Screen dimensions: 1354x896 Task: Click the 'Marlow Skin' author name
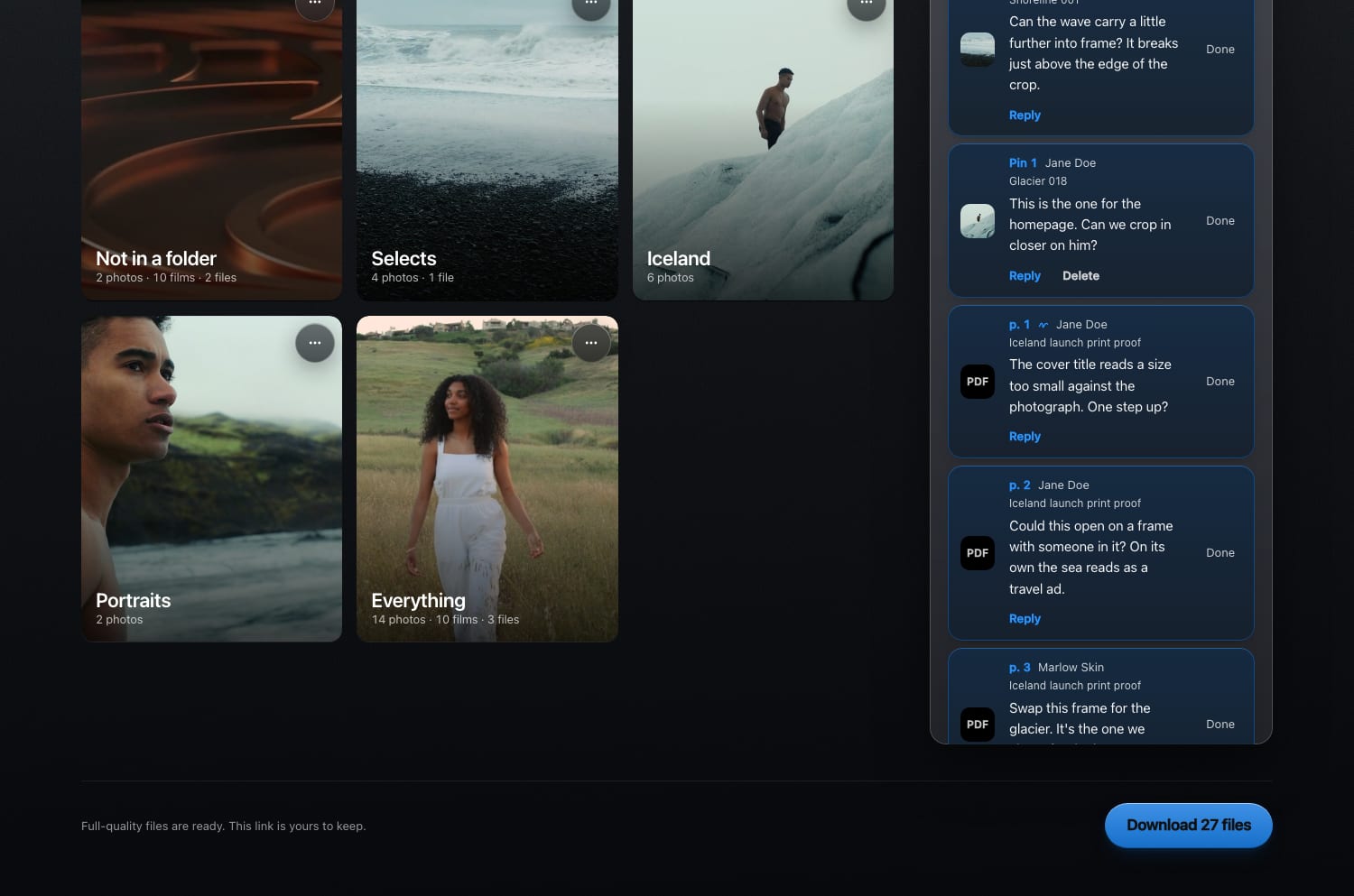tap(1071, 668)
